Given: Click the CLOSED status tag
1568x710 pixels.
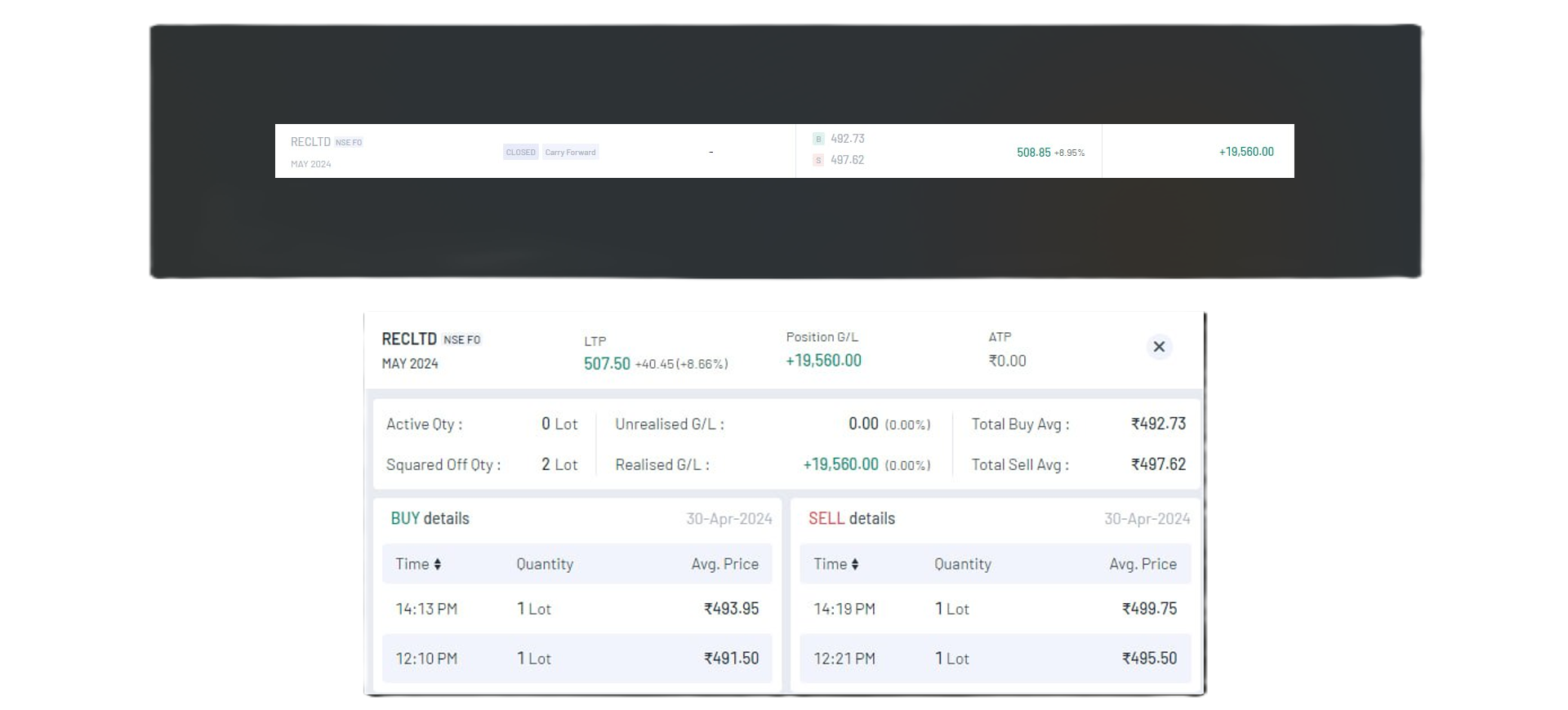Looking at the screenshot, I should tap(521, 152).
